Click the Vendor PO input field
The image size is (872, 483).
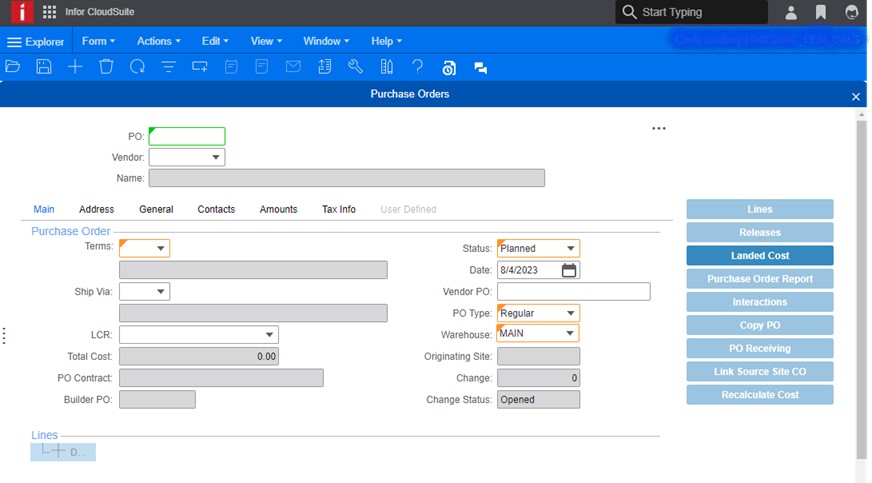click(573, 291)
